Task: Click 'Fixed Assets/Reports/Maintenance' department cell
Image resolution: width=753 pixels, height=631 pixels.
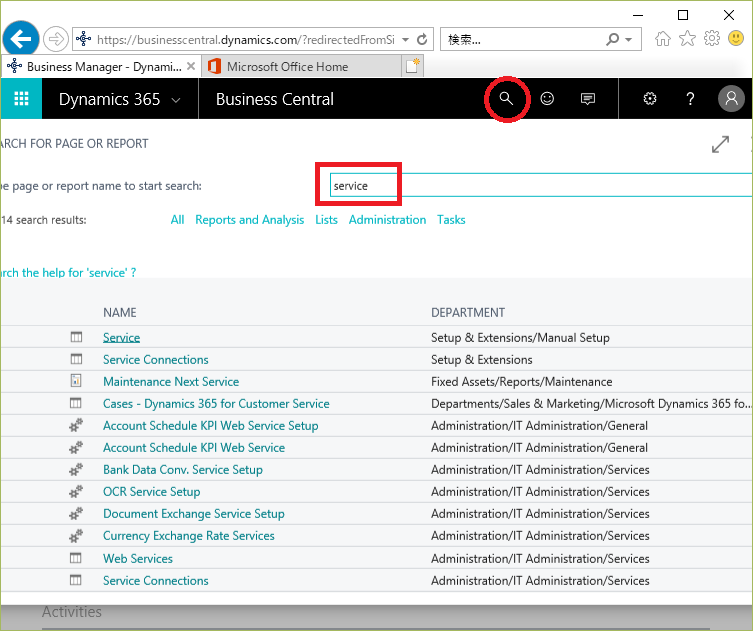Action: (x=522, y=382)
